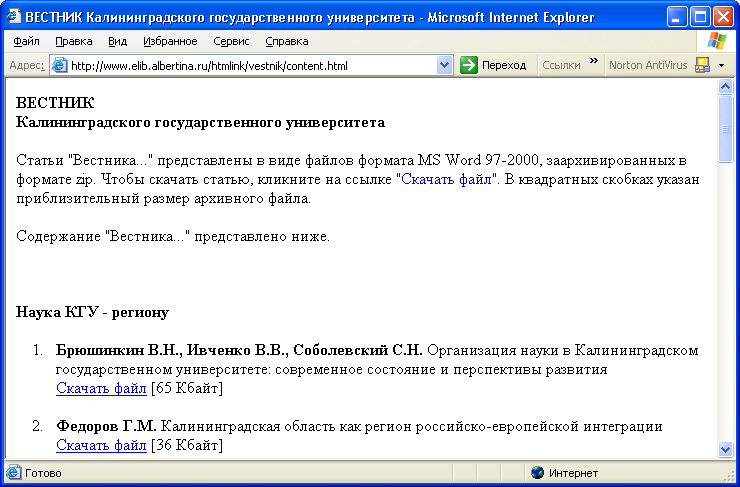Open the Справка menu

(x=287, y=42)
